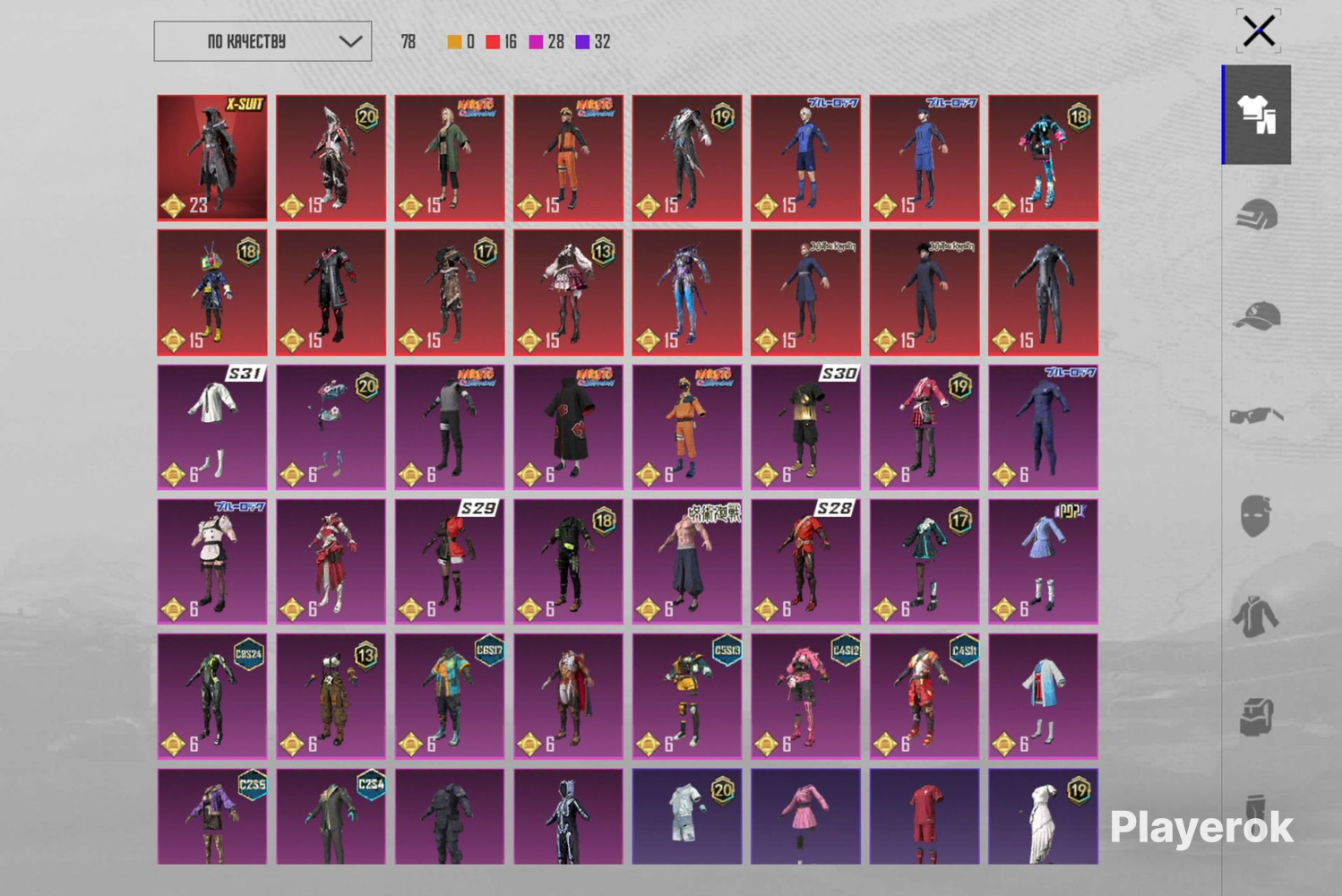The width and height of the screenshot is (1342, 896).
Task: Select the skeleton glow hooded outfit
Action: pos(568,816)
